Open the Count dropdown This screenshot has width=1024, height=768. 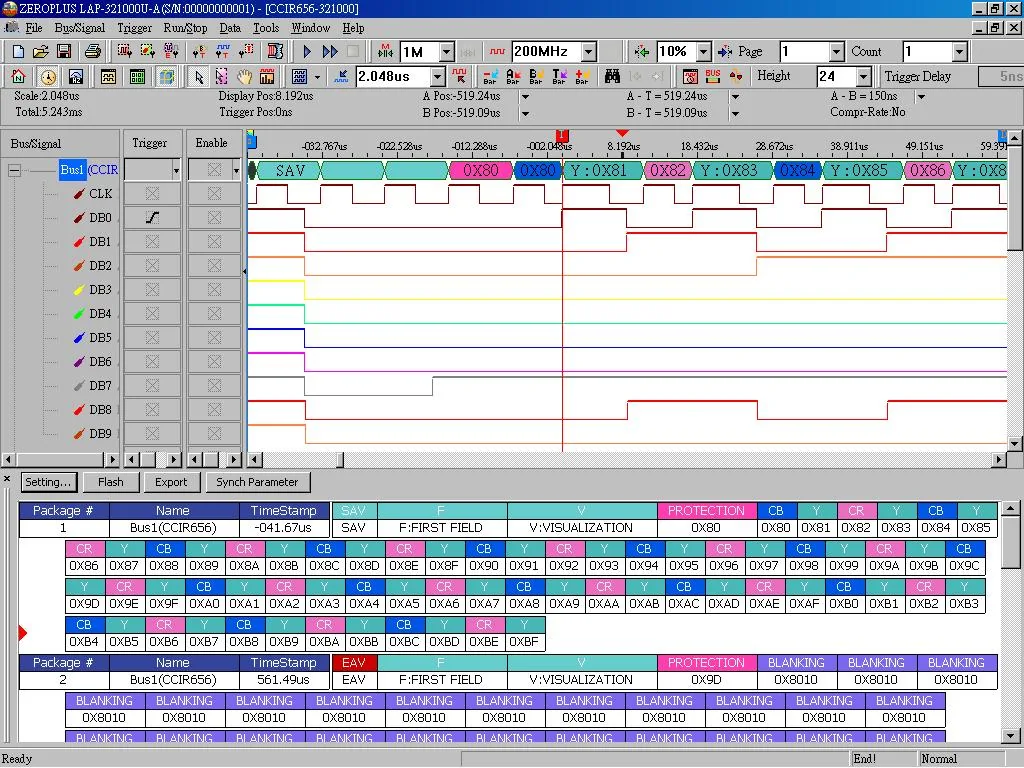click(x=959, y=52)
